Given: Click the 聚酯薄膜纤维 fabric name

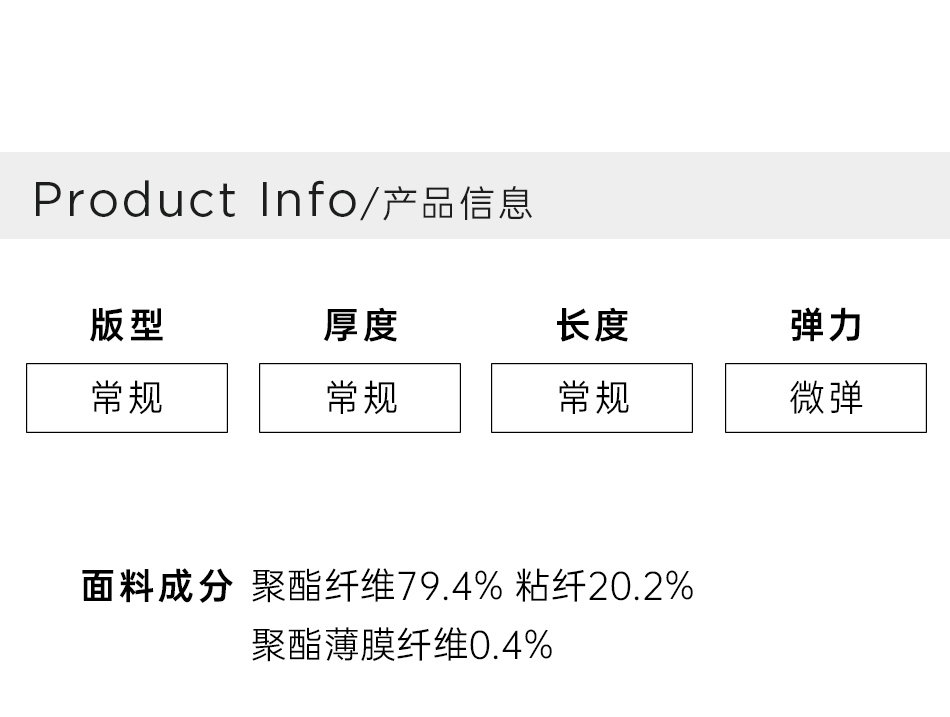Looking at the screenshot, I should click(x=360, y=645).
